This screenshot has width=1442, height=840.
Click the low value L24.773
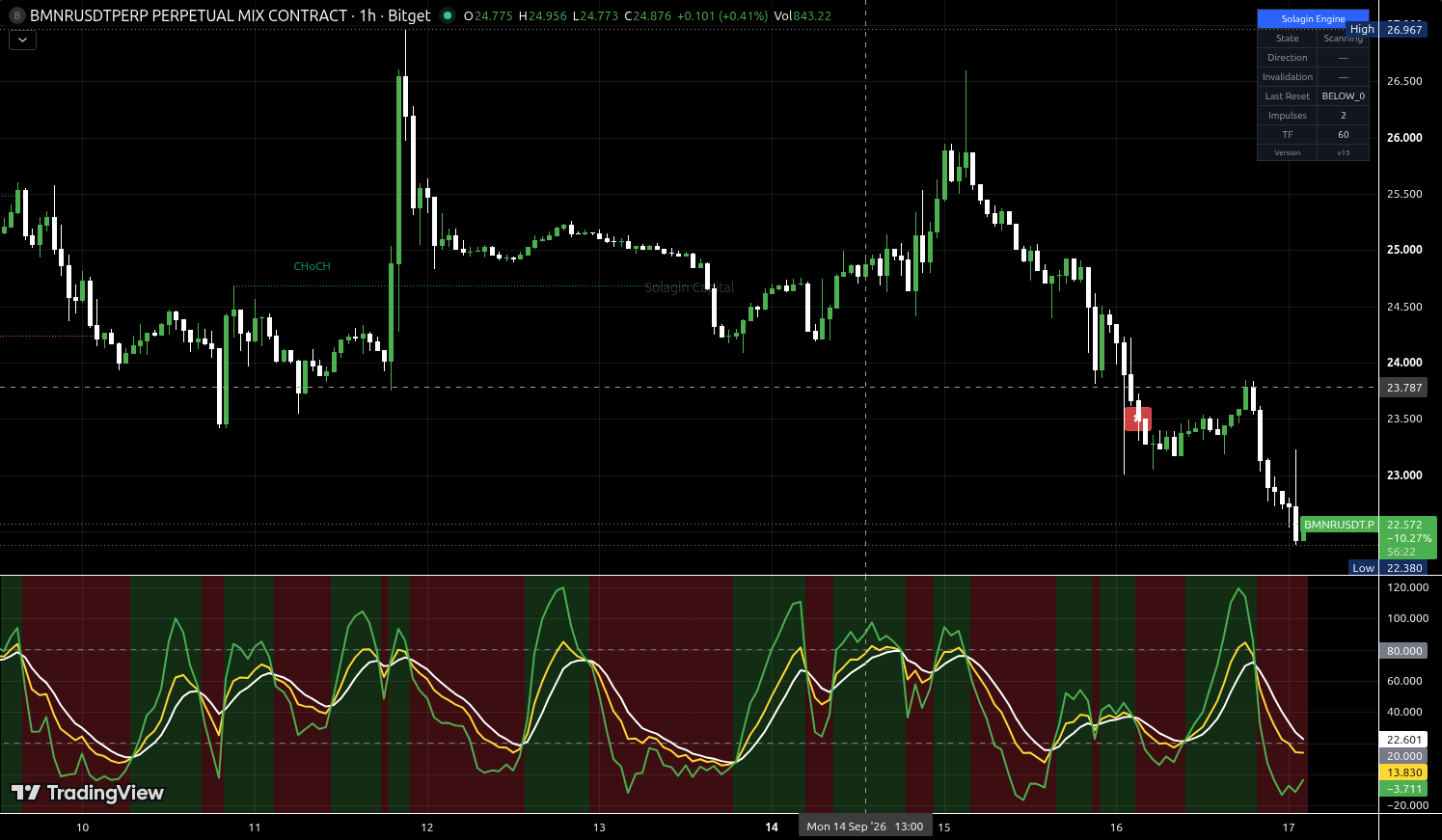pos(595,16)
